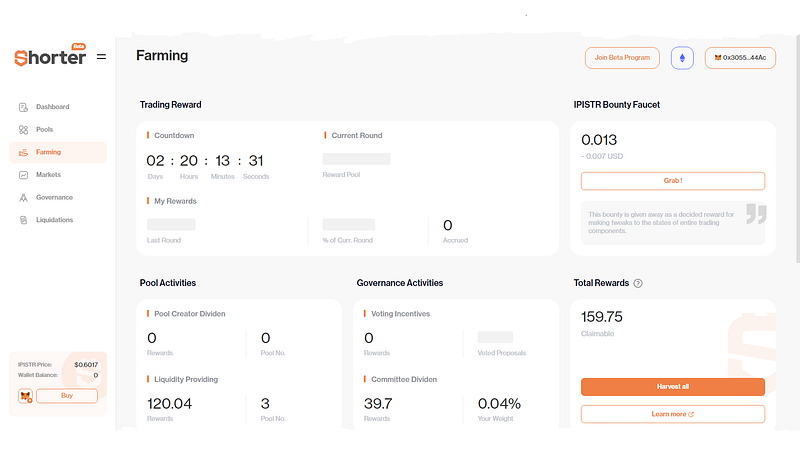Select the Farming menu item
Viewport: 800px width, 449px height.
click(x=58, y=152)
